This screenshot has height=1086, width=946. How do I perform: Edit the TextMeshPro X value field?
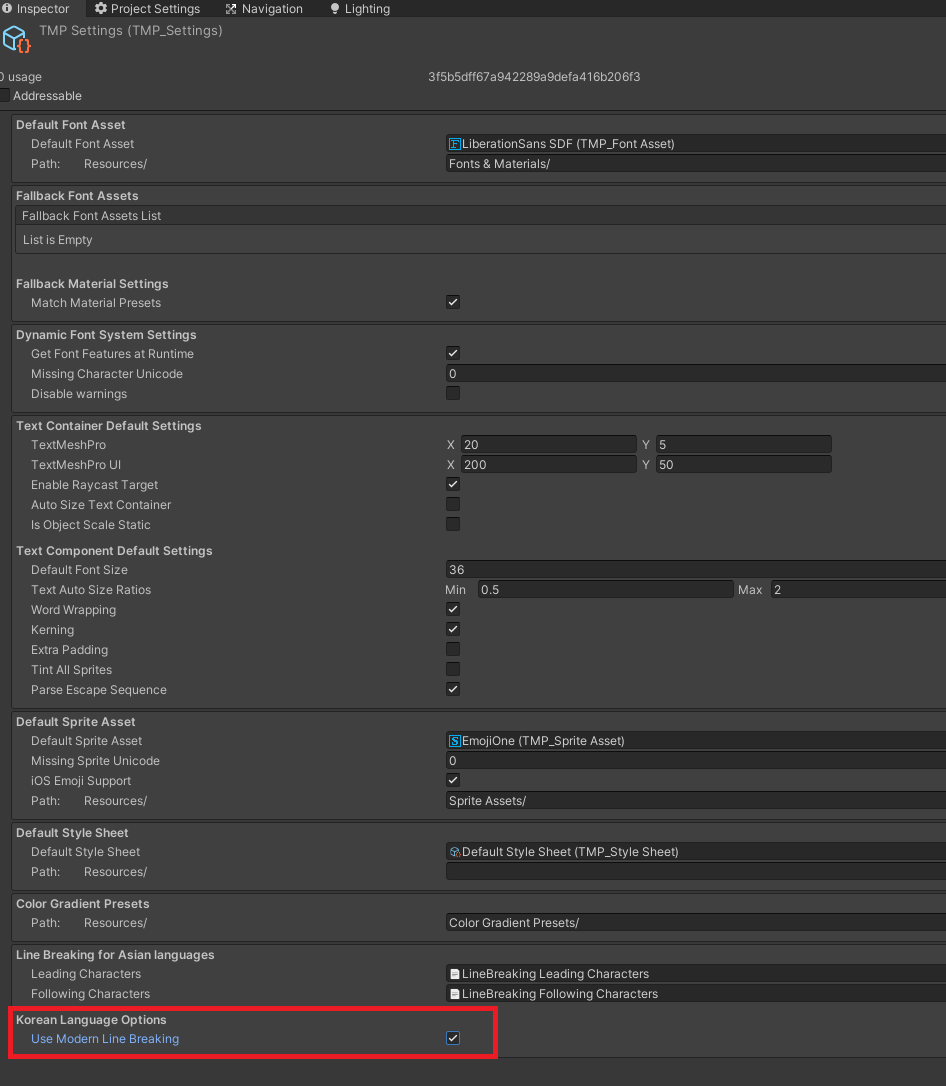548,445
